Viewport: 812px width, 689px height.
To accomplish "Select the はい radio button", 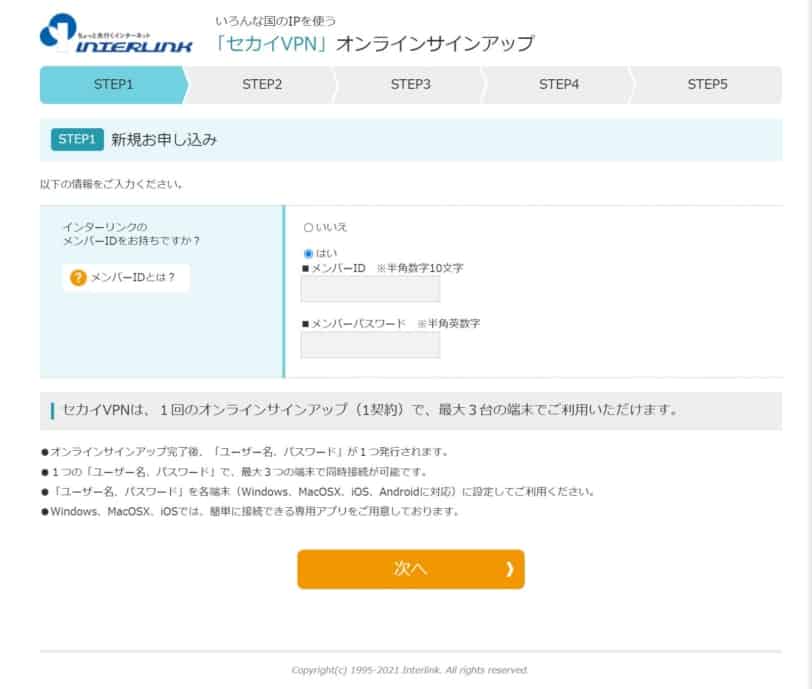I will [x=308, y=253].
